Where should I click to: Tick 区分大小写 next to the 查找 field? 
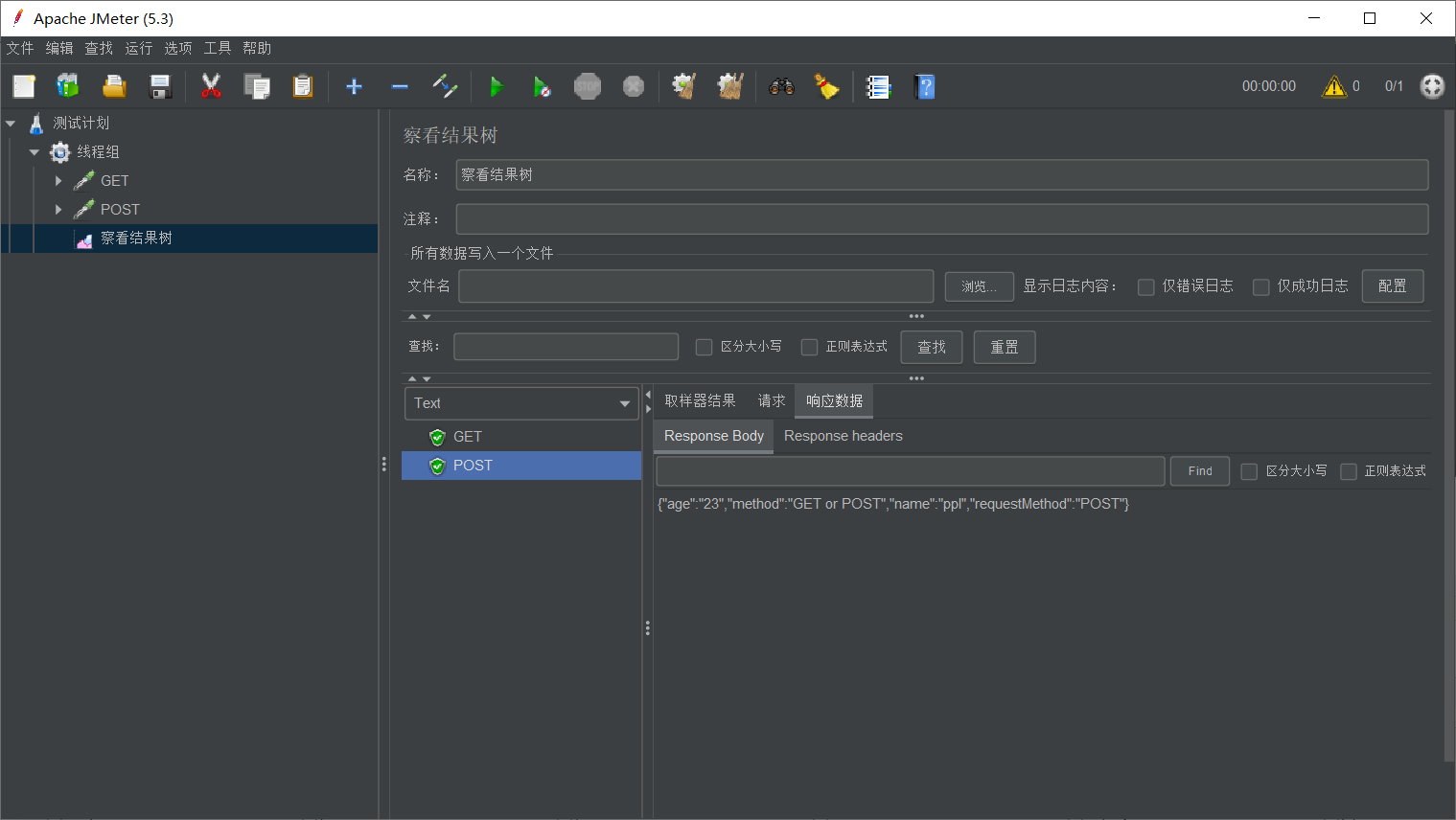tap(704, 347)
